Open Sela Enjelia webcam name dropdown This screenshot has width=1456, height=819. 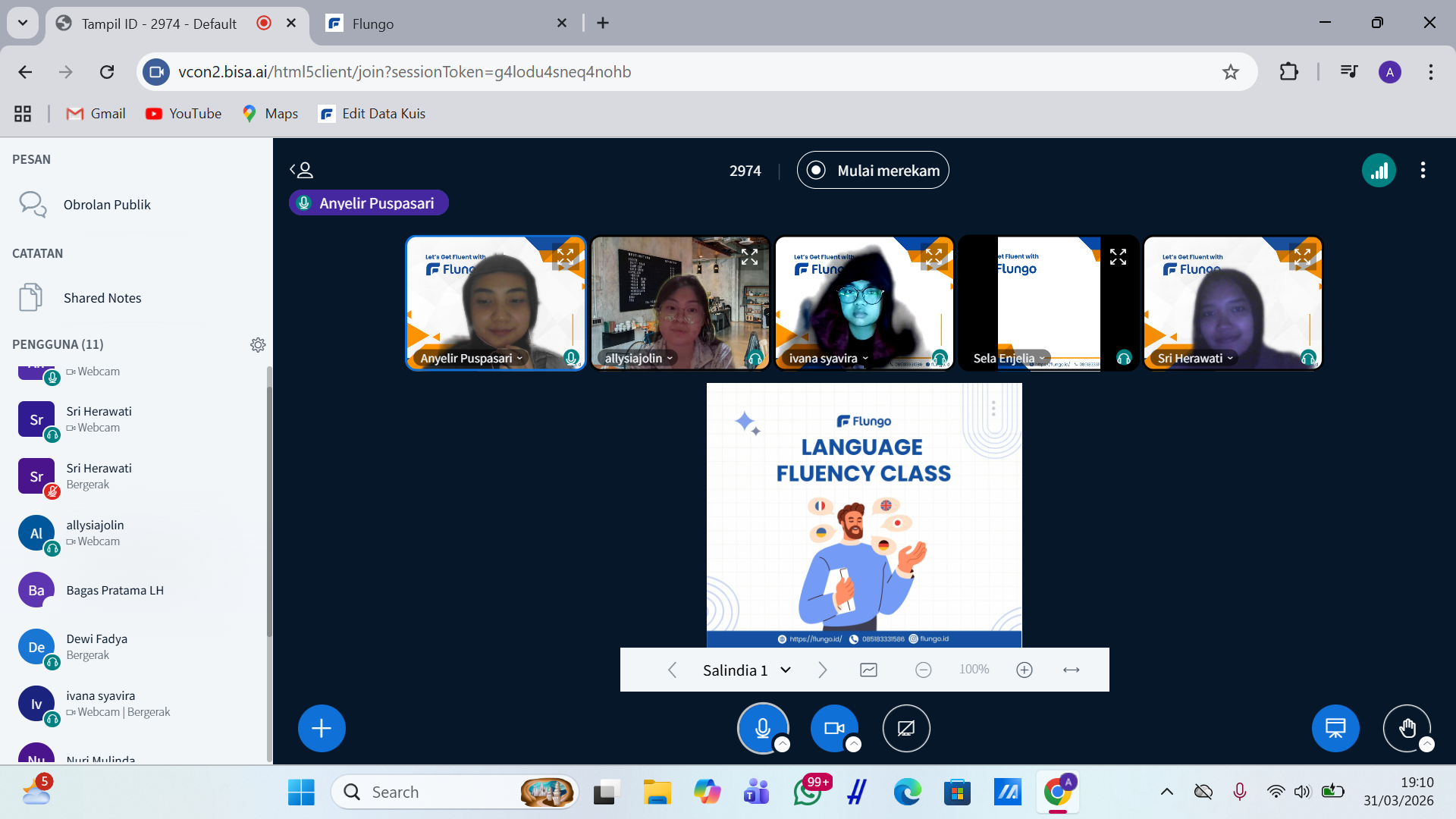(x=1009, y=358)
